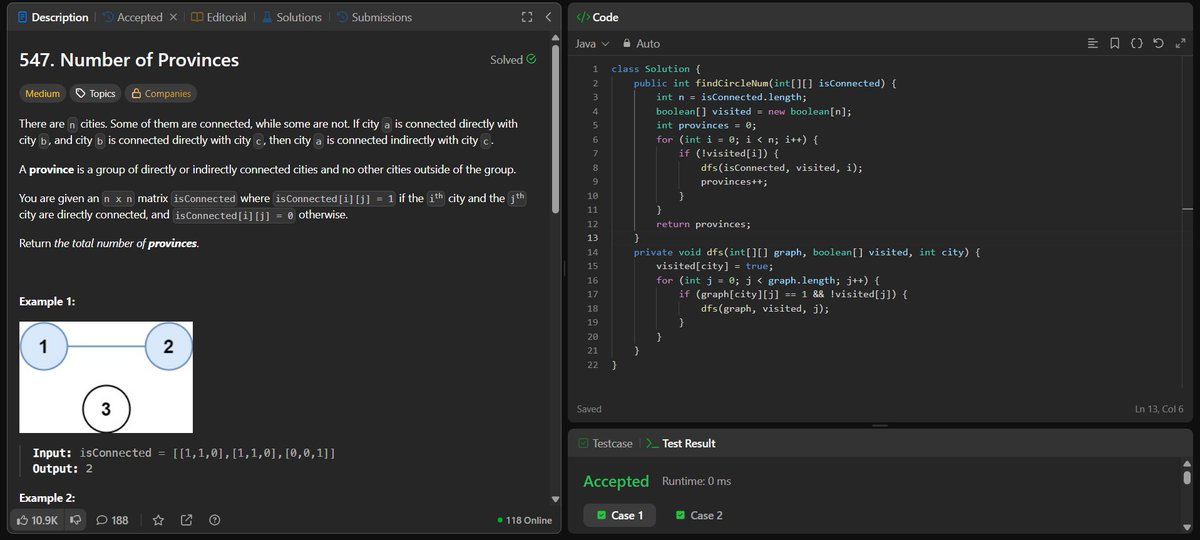Viewport: 1200px width, 540px height.
Task: Select the Case 2 result
Action: point(699,515)
